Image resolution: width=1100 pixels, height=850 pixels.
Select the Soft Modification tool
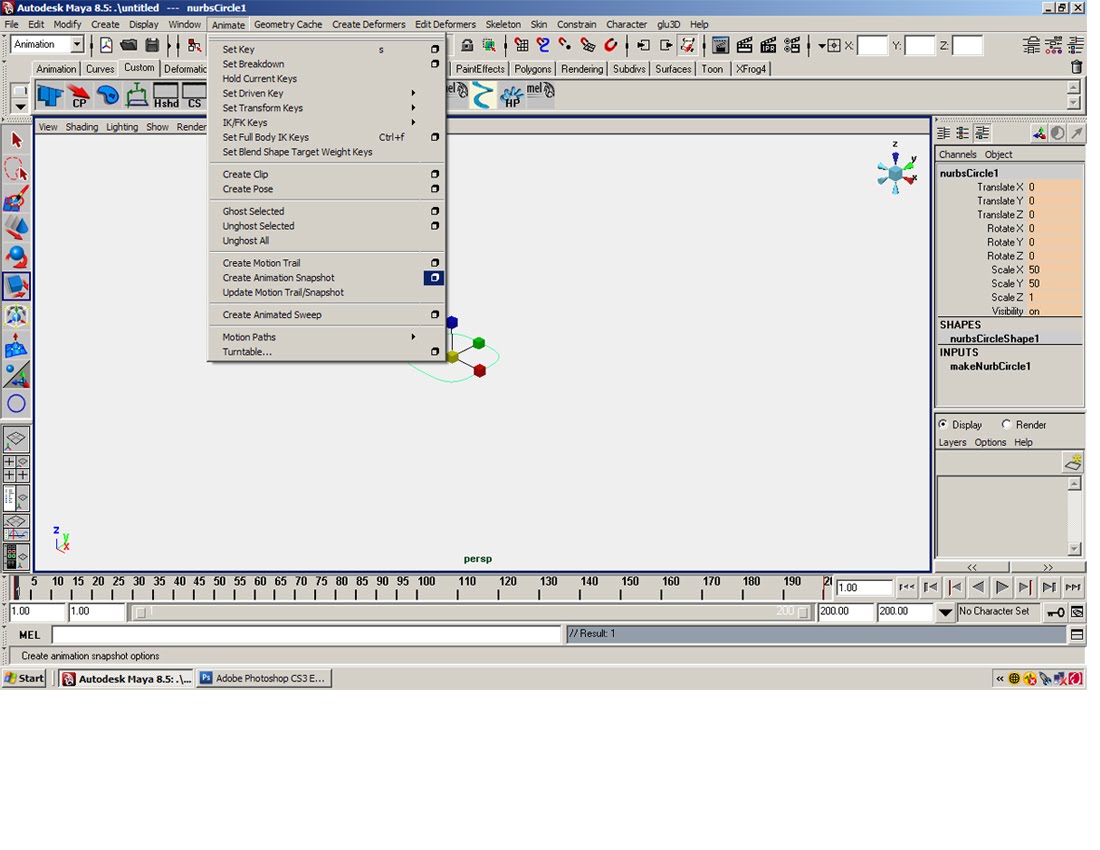[x=16, y=345]
